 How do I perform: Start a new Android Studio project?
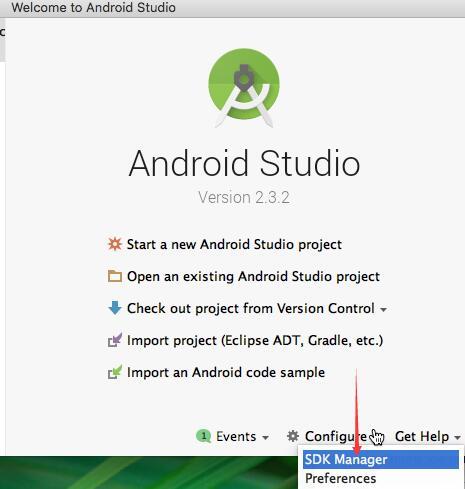pyautogui.click(x=234, y=244)
